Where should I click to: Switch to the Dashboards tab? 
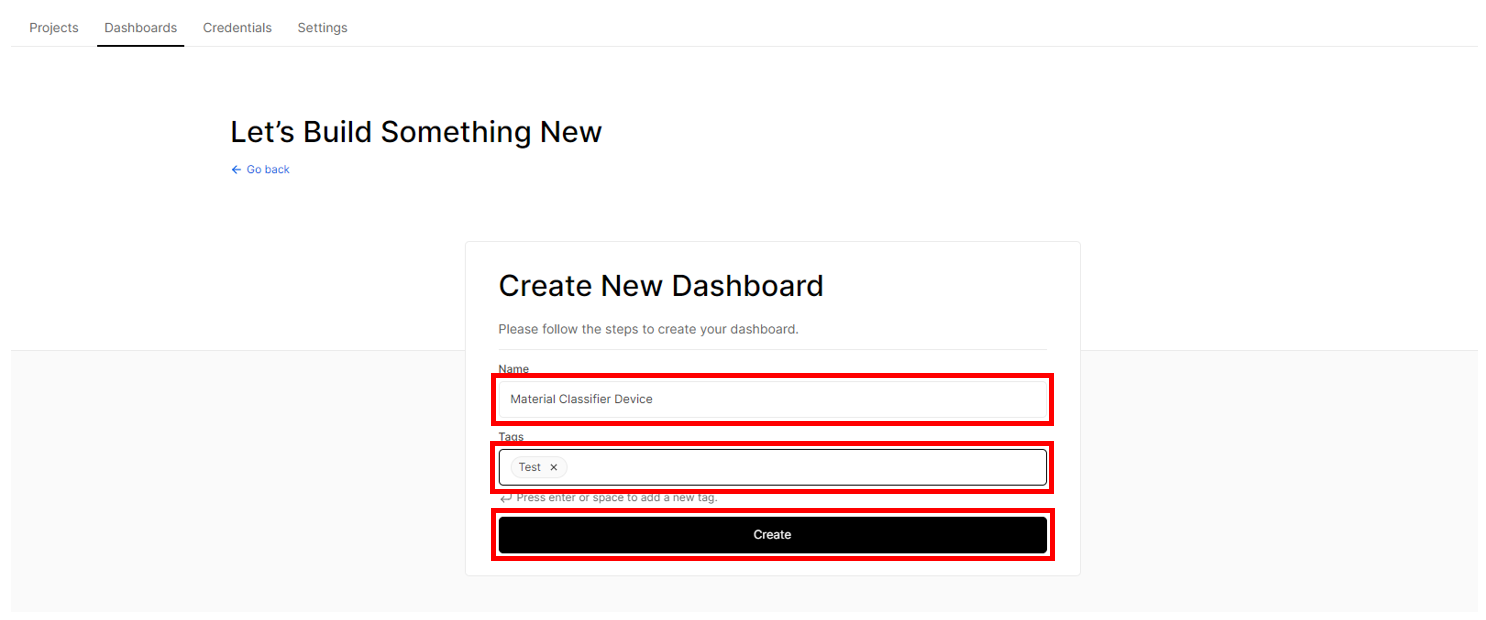tap(141, 28)
